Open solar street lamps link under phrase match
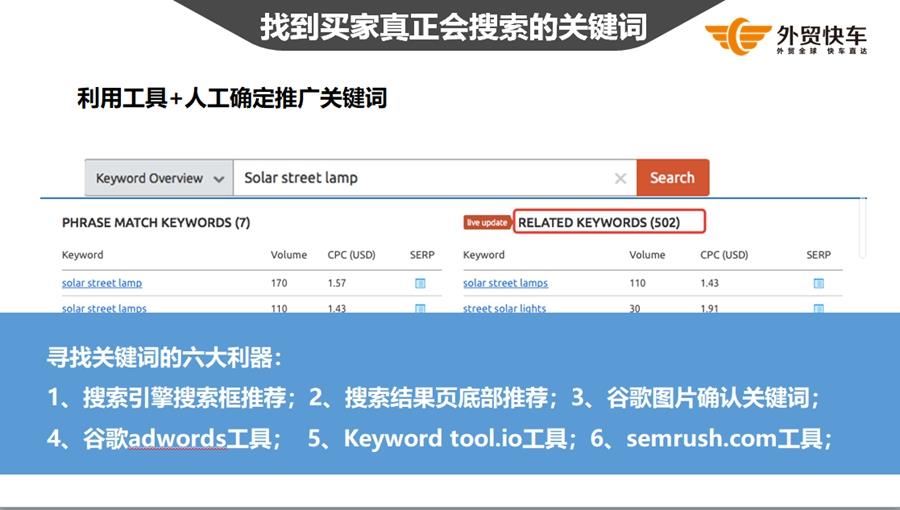The height and width of the screenshot is (510, 900). coord(104,308)
